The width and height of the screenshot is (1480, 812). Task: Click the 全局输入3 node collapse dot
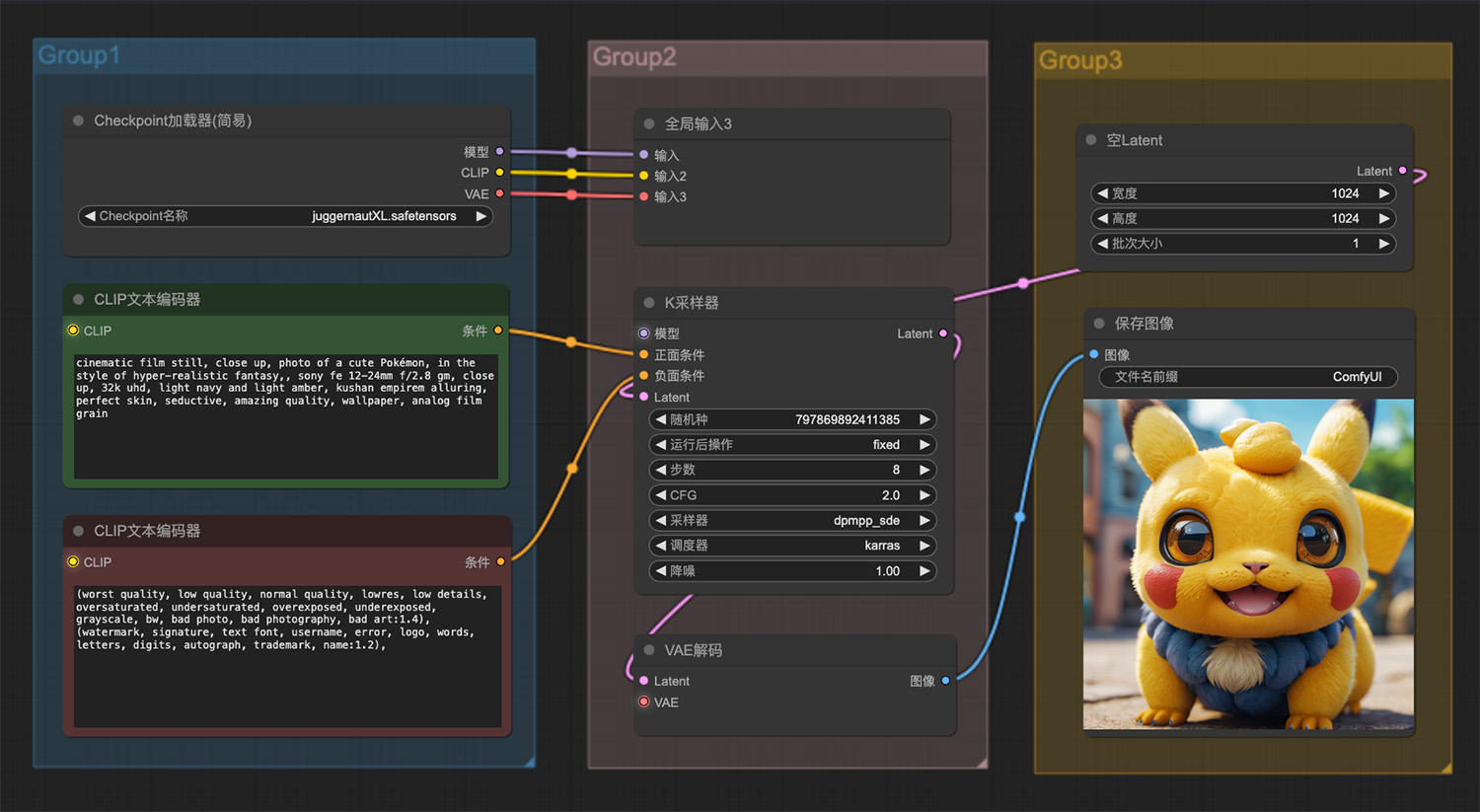(649, 124)
